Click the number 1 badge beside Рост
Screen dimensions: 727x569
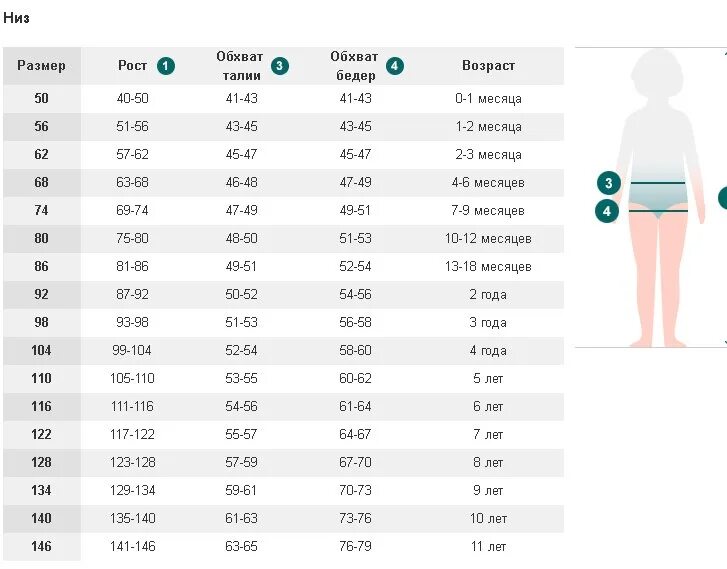click(166, 66)
